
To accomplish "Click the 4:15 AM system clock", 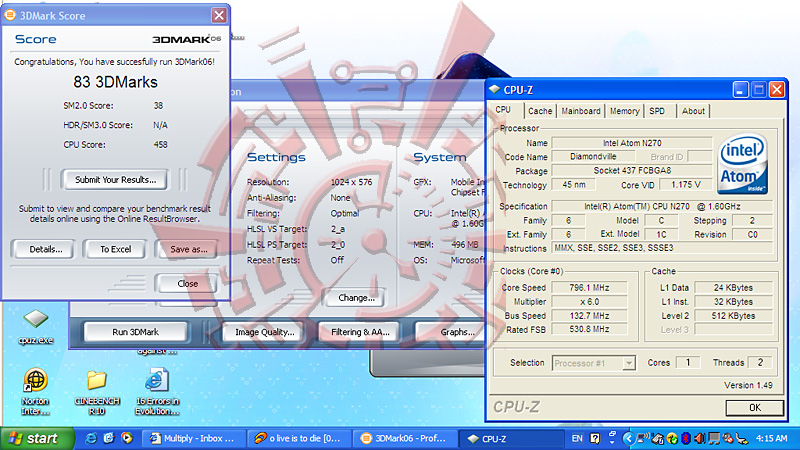I will click(771, 438).
